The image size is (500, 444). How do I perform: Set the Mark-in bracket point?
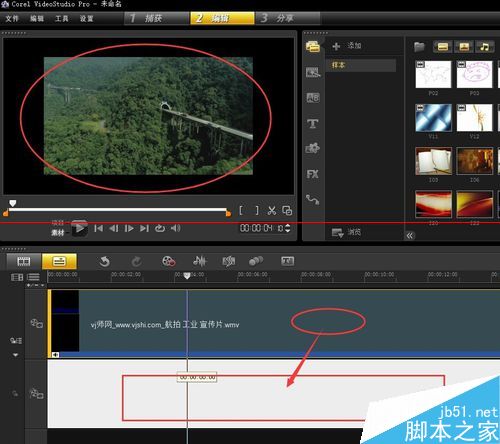click(241, 211)
